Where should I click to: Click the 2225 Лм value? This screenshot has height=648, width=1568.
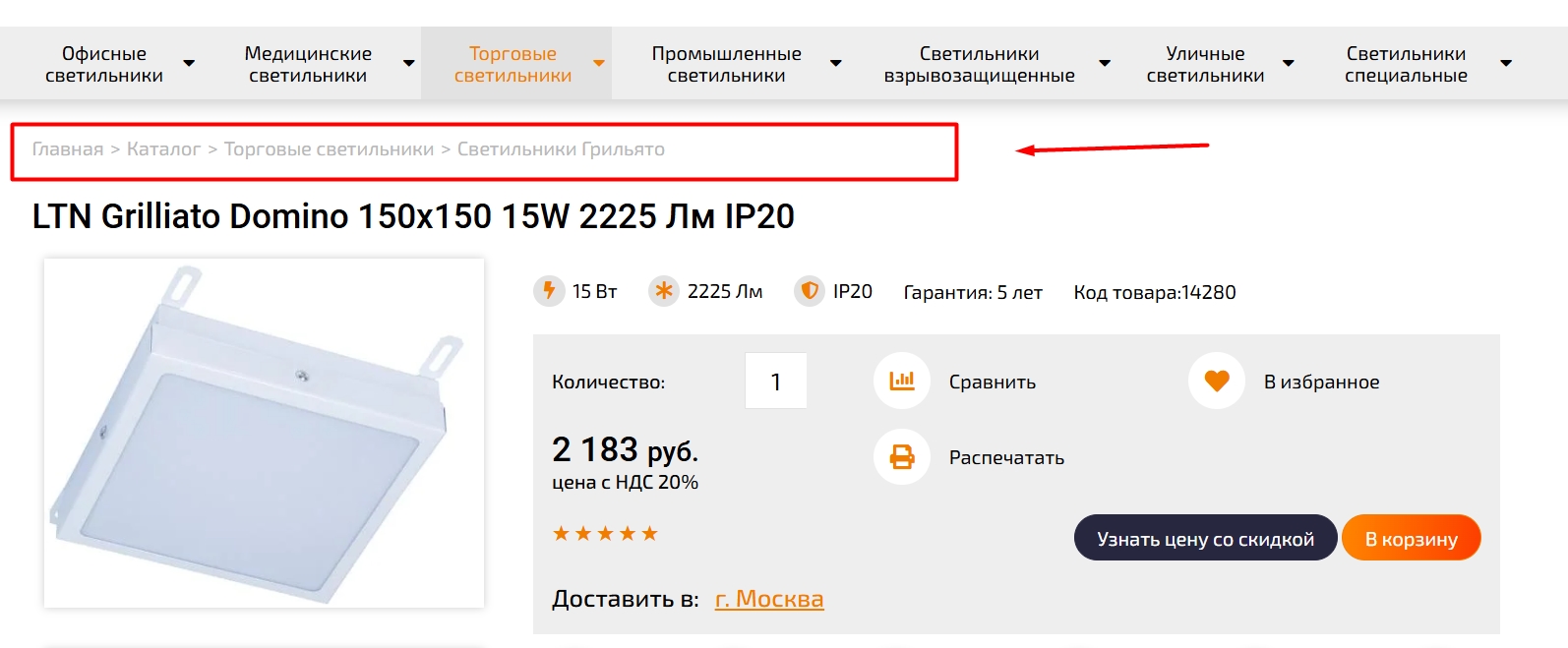(x=725, y=292)
